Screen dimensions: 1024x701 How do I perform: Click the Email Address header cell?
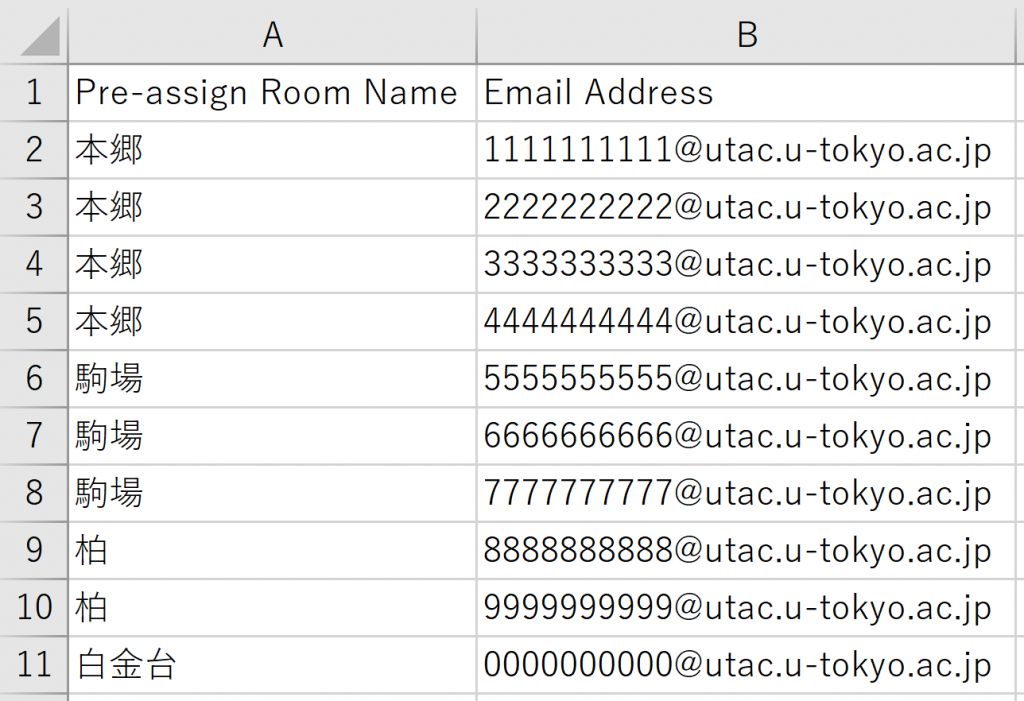[x=746, y=92]
